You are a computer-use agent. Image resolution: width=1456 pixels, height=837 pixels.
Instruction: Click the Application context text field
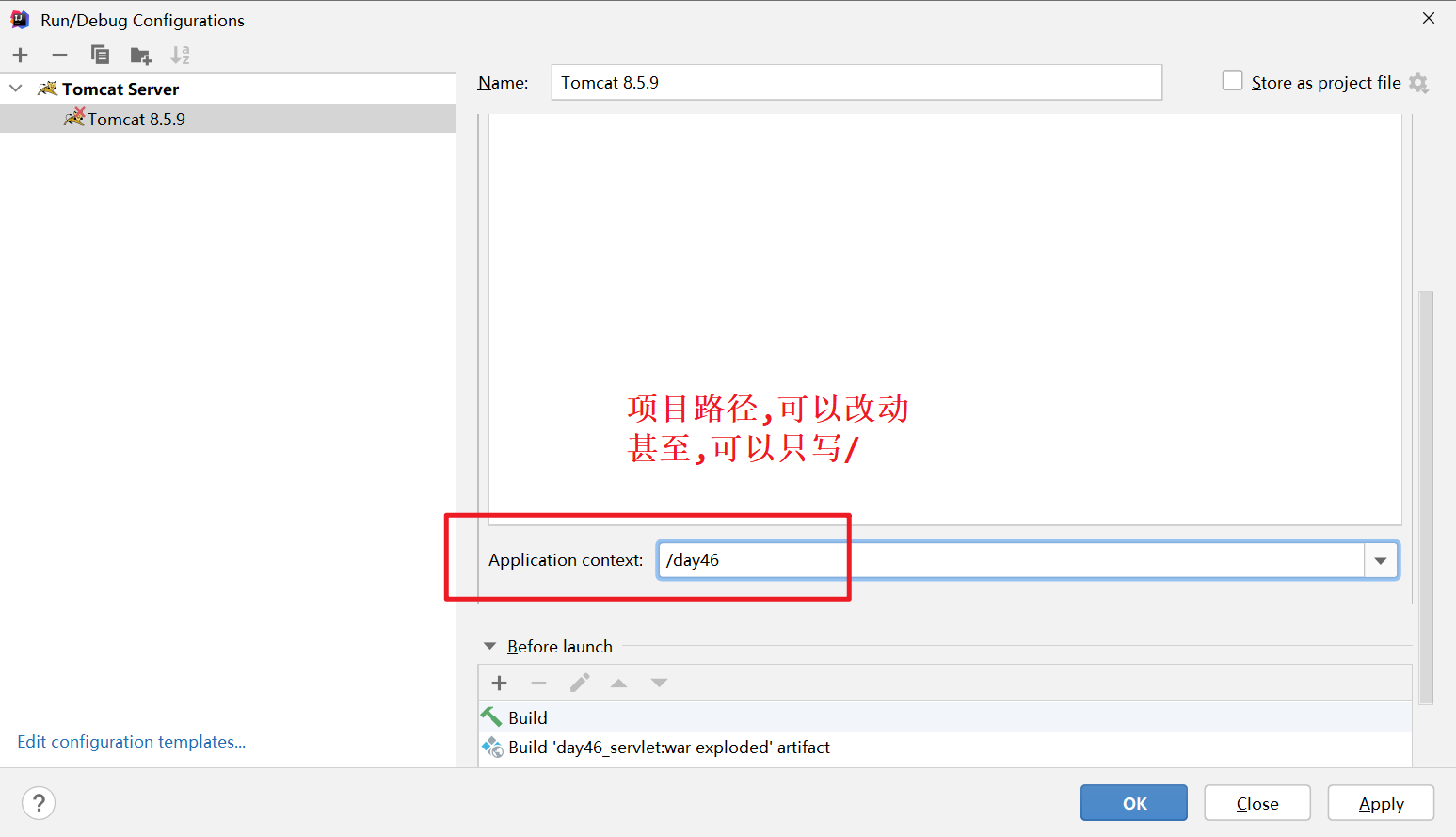click(1011, 560)
